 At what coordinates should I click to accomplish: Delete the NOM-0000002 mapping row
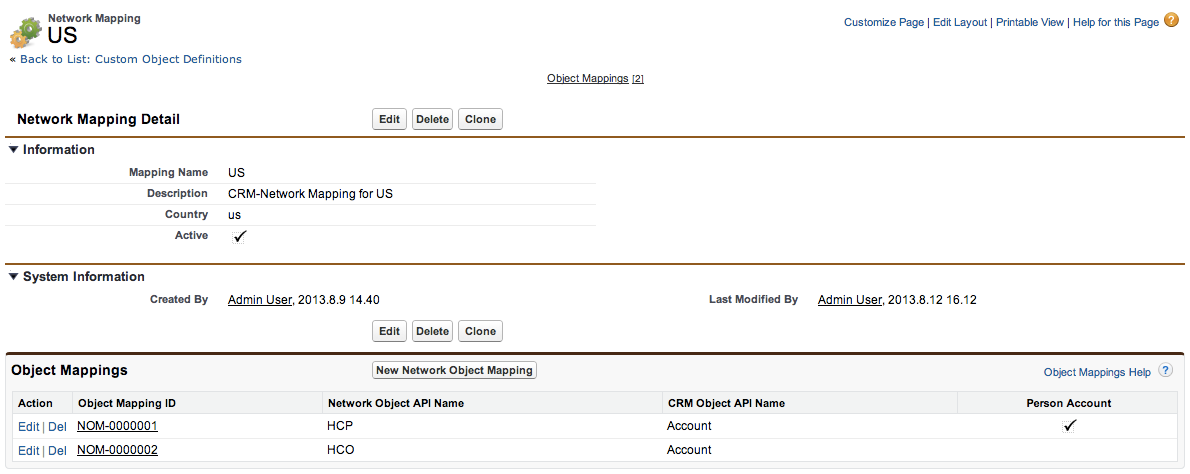tap(57, 451)
